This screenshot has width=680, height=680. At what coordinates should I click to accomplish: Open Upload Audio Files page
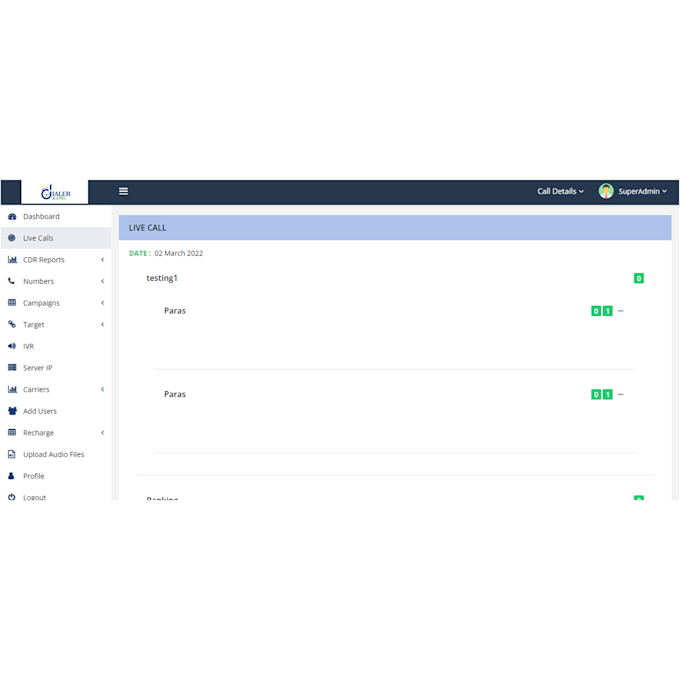[x=56, y=454]
